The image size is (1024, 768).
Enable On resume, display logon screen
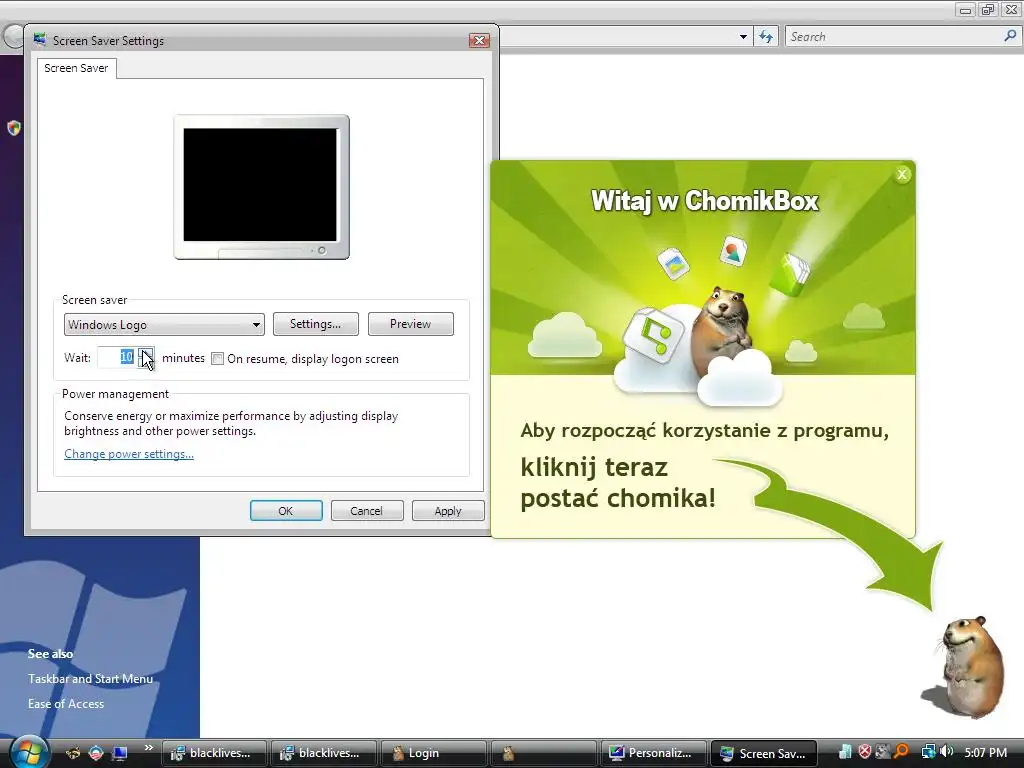(x=217, y=359)
